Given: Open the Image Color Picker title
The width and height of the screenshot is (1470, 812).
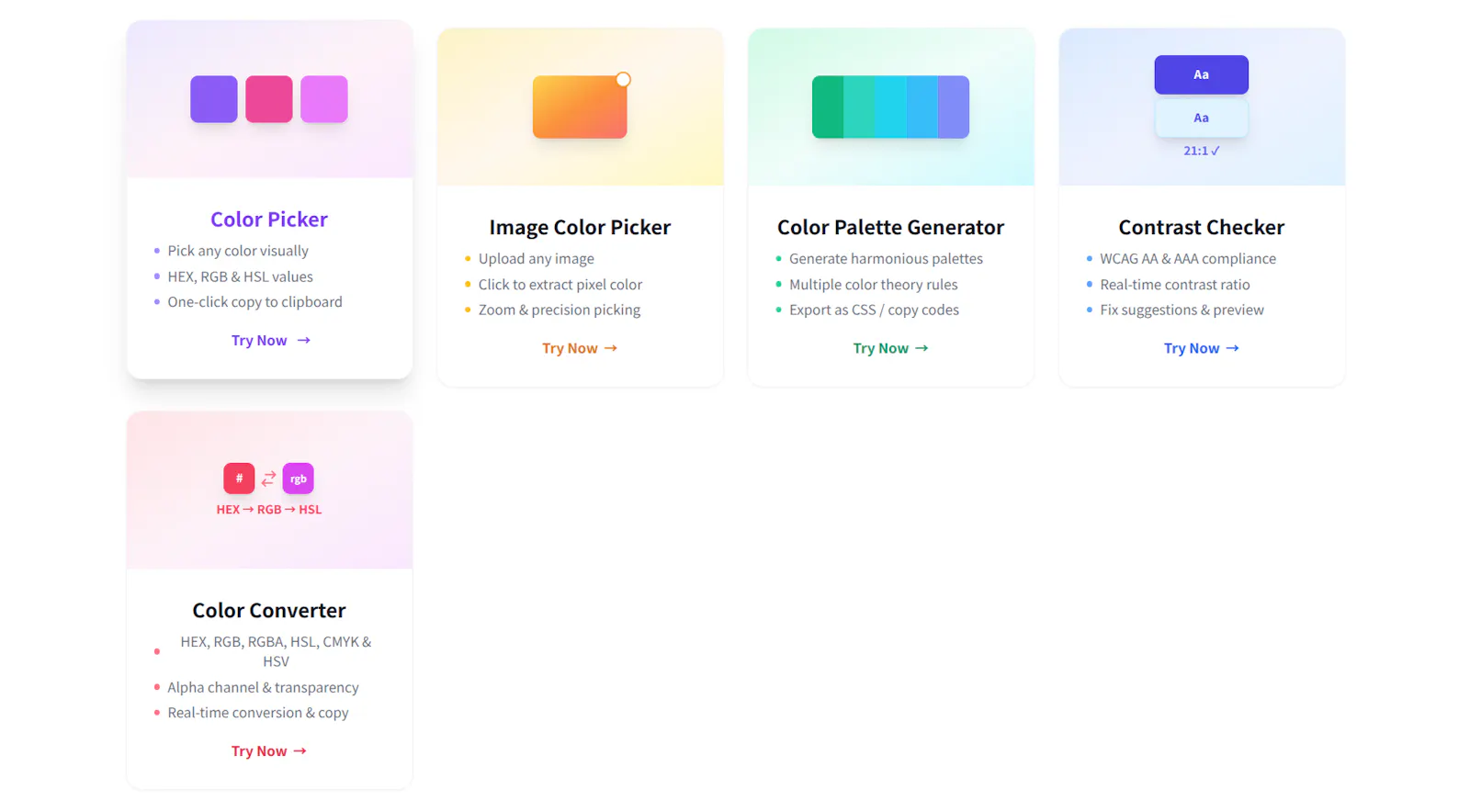Looking at the screenshot, I should click(580, 227).
